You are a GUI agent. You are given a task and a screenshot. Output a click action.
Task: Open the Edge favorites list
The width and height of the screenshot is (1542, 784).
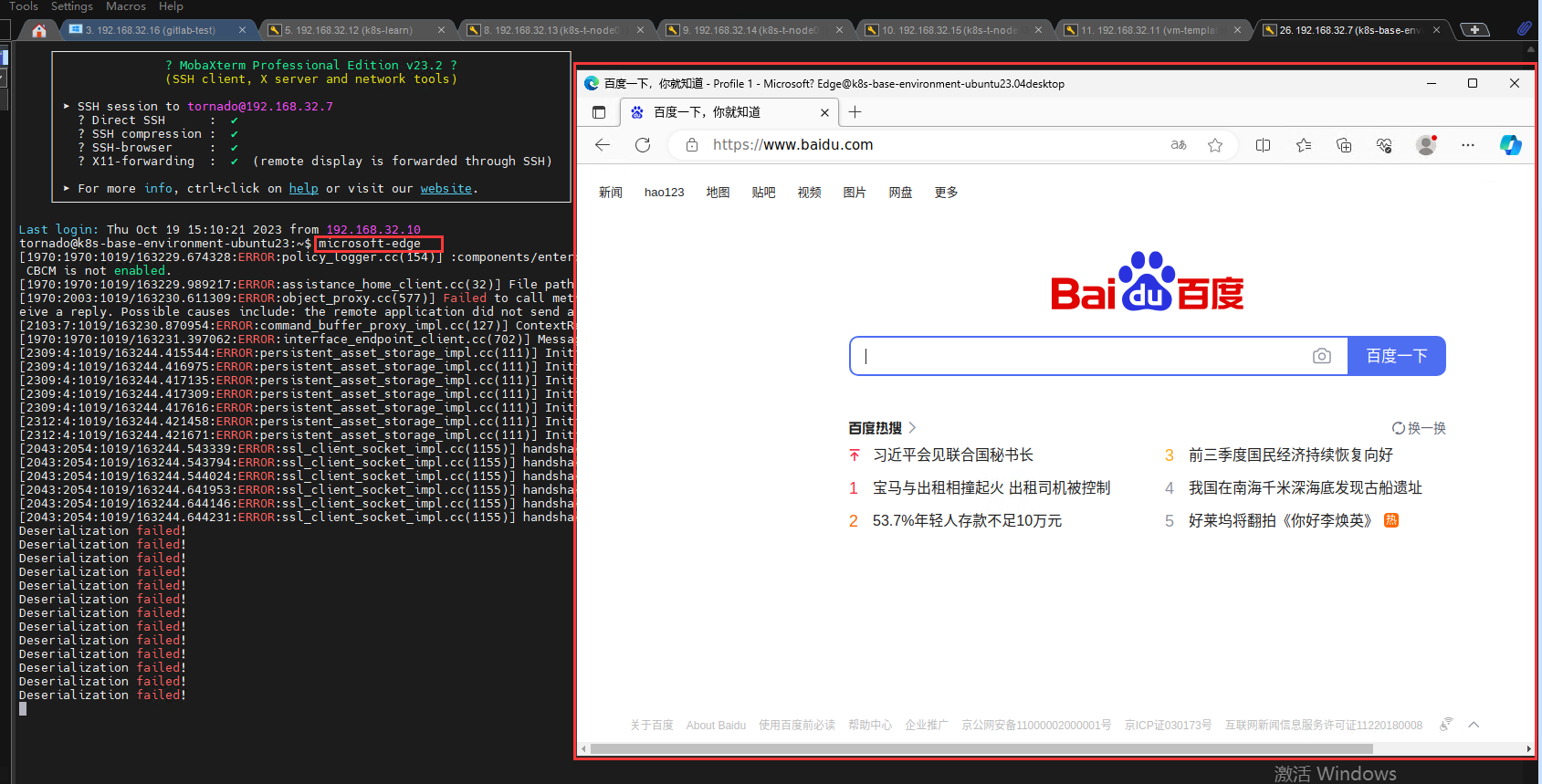click(x=1304, y=145)
